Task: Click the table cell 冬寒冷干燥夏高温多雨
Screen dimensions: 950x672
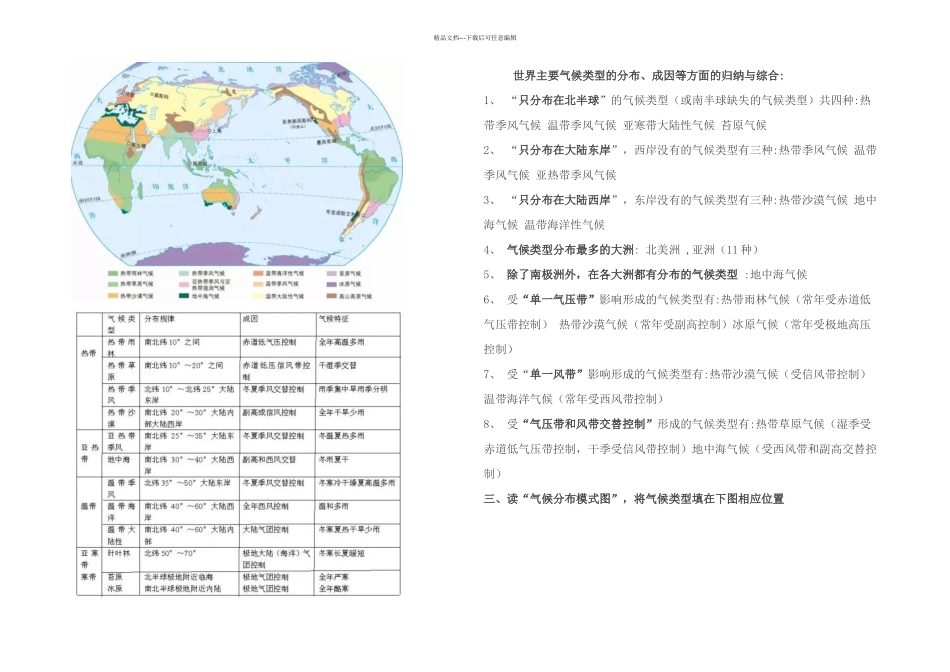Action: coord(357,483)
